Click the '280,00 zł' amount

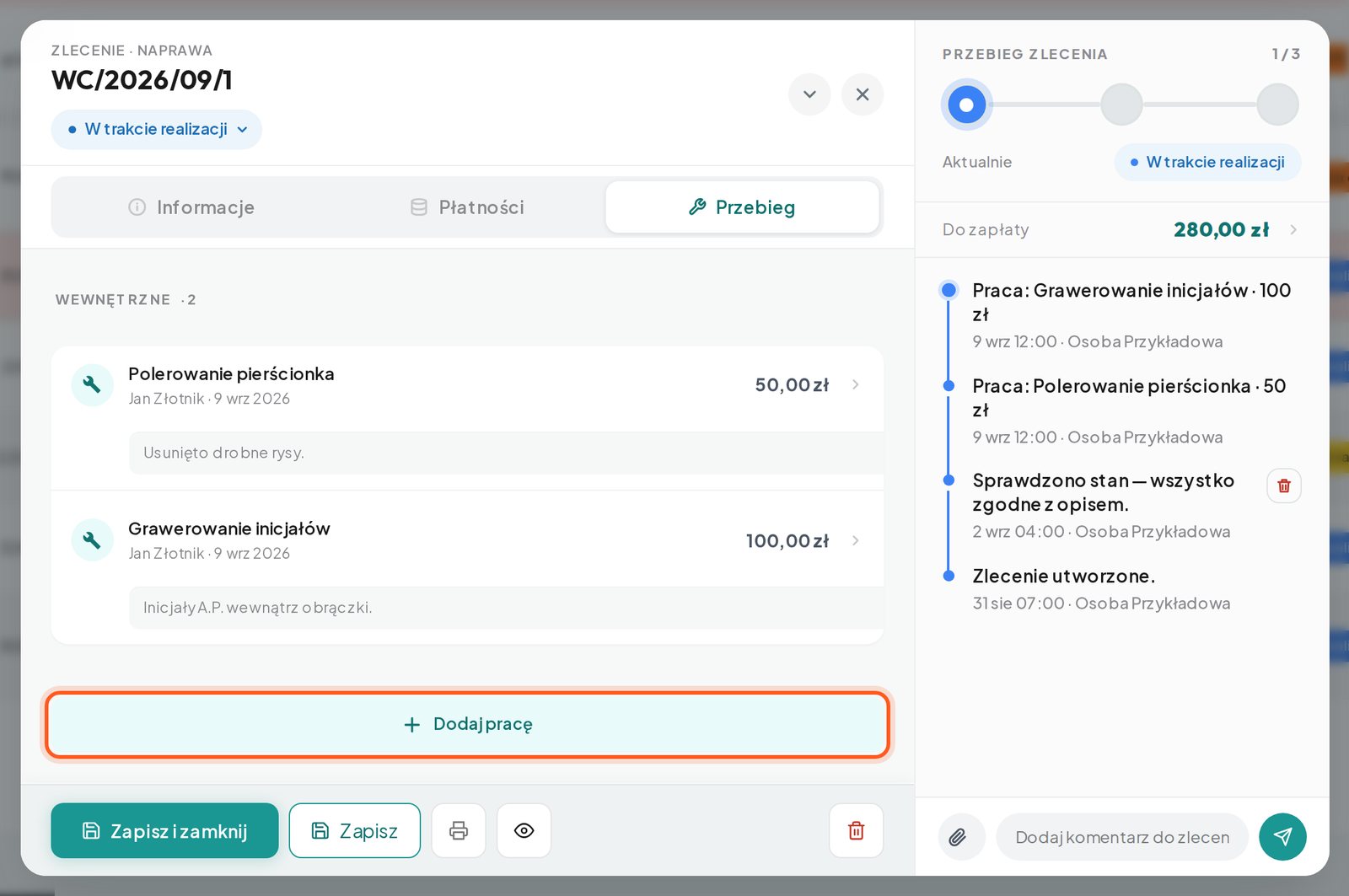point(1221,229)
